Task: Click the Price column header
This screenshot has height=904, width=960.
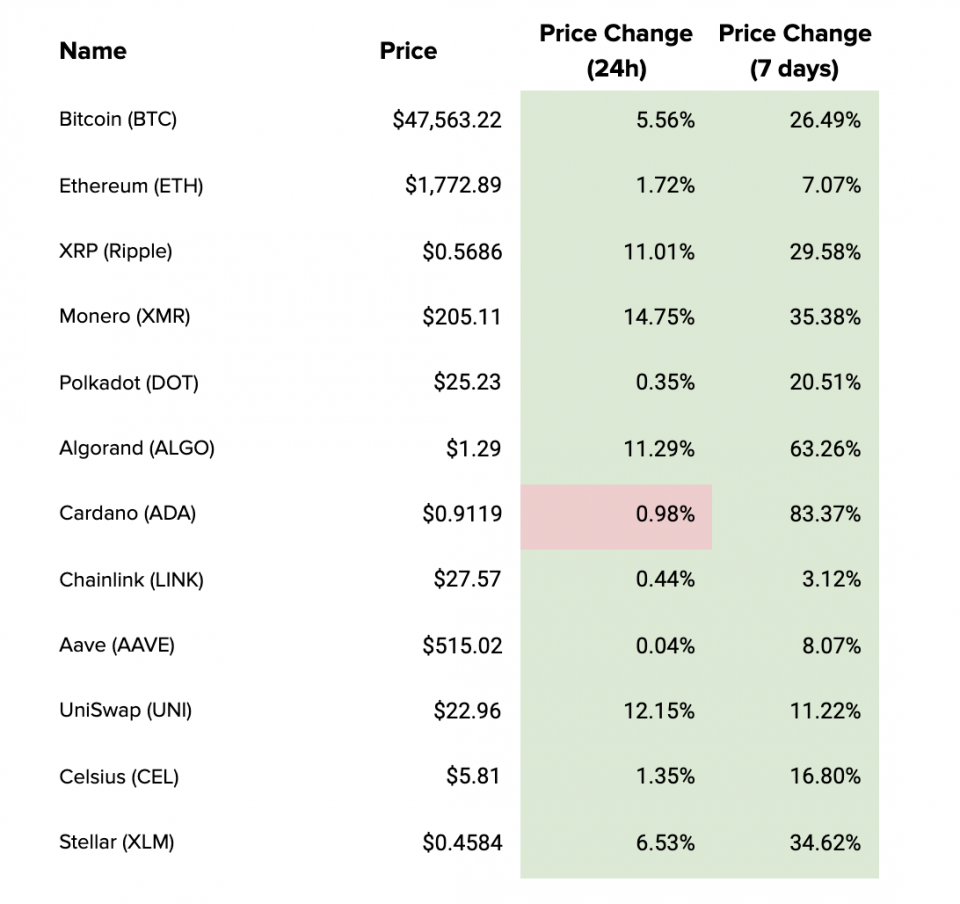Action: click(408, 51)
